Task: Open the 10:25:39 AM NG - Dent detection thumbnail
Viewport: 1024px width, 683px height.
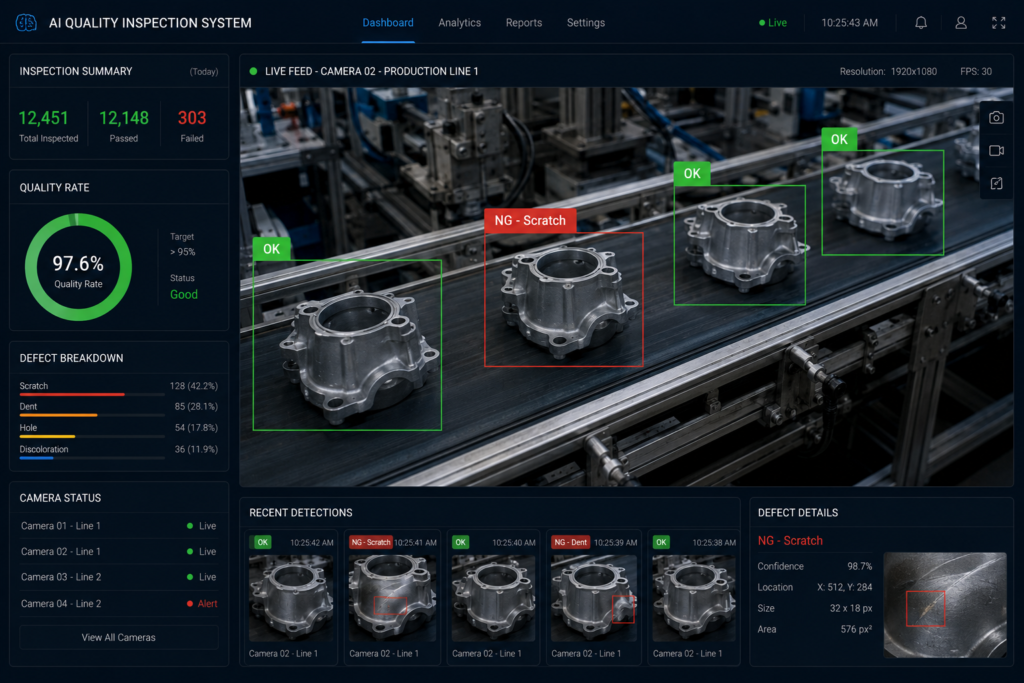Action: point(594,597)
